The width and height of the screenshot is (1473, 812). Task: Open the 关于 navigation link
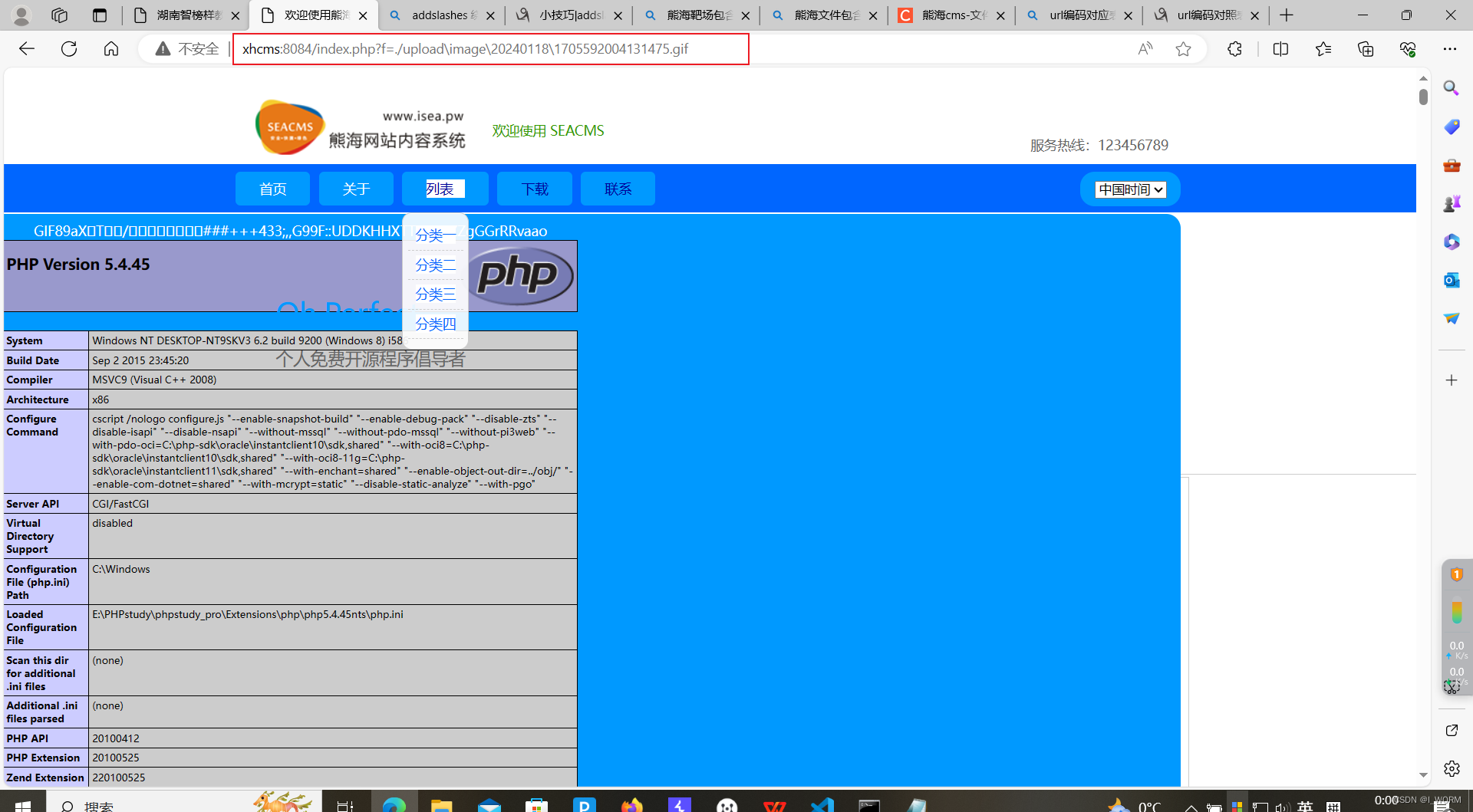click(x=356, y=189)
